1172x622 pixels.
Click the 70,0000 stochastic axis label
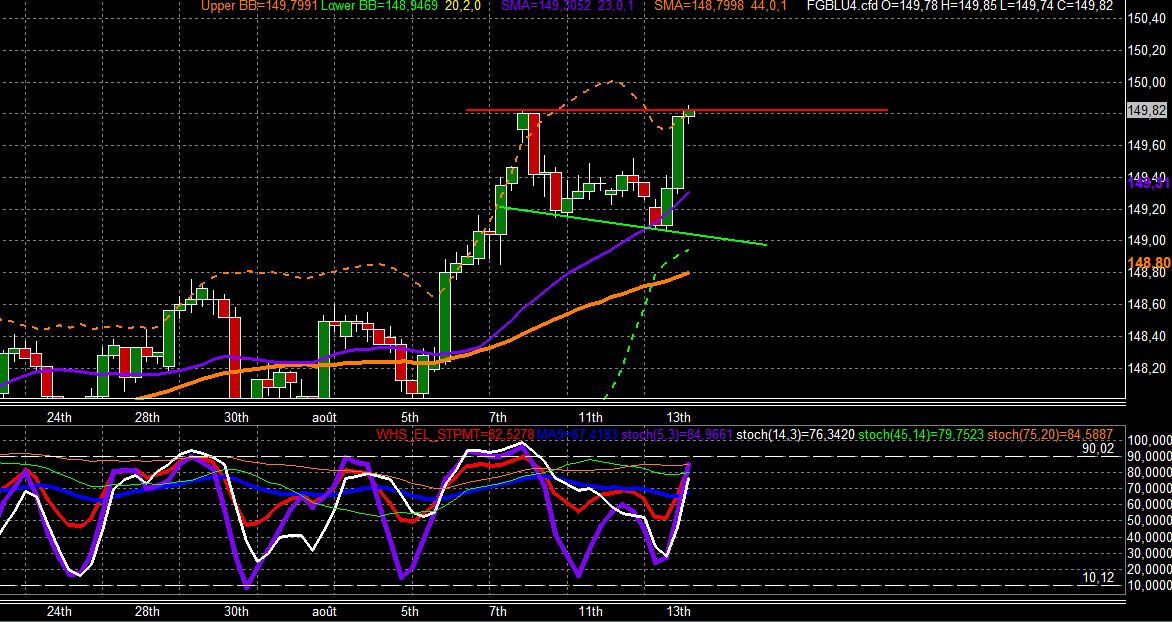pos(1151,488)
